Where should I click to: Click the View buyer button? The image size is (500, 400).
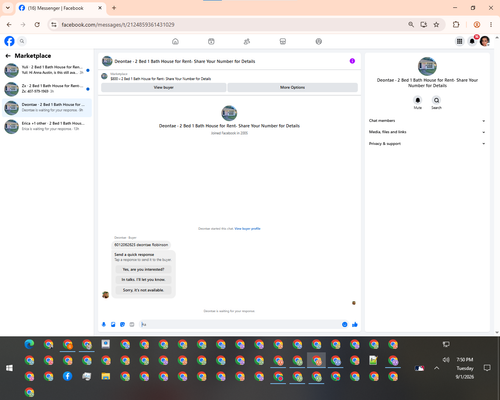point(164,87)
